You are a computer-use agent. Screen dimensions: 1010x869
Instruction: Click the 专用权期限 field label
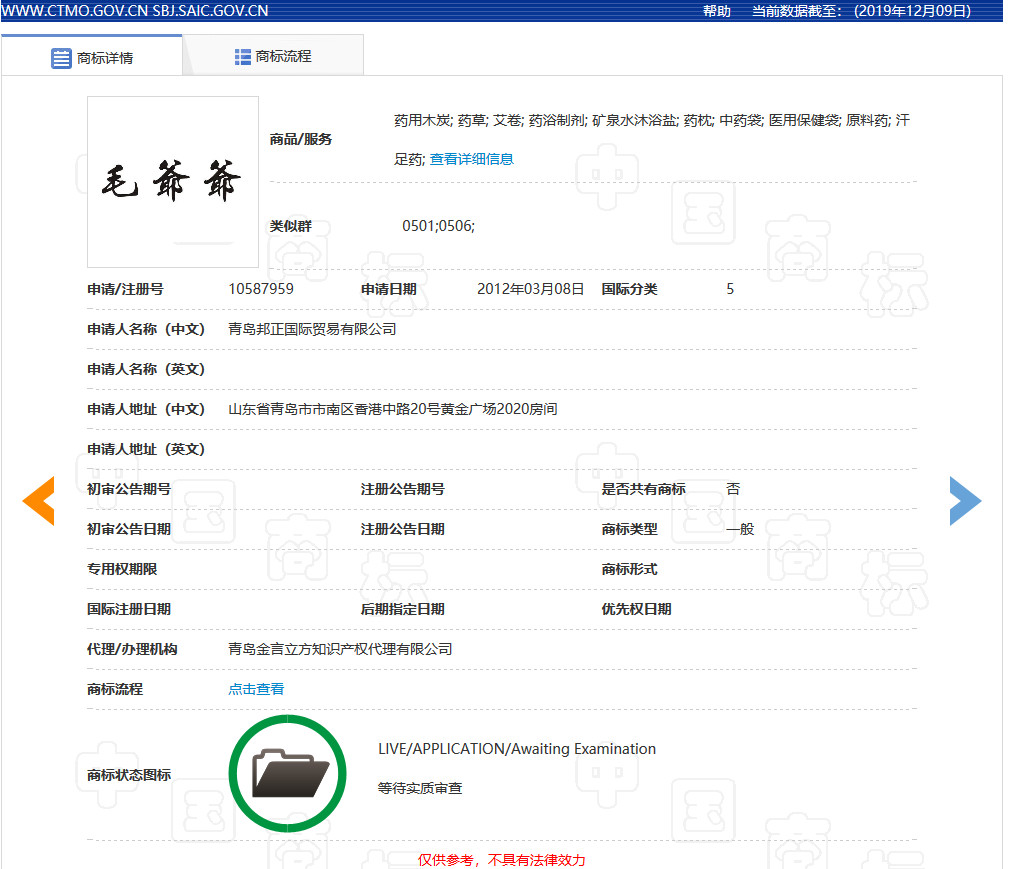(122, 569)
